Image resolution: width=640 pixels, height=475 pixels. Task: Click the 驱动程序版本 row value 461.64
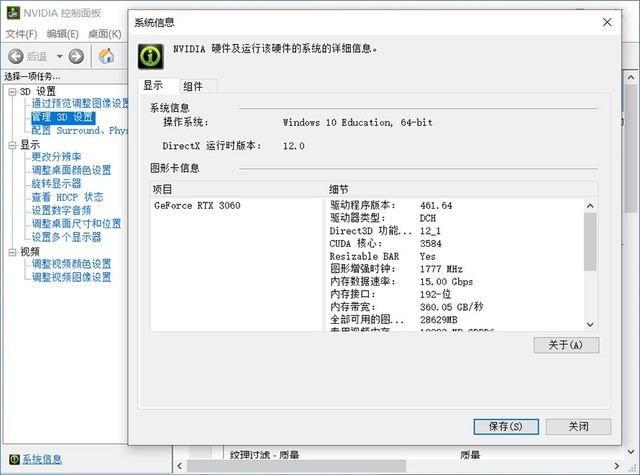coord(436,206)
